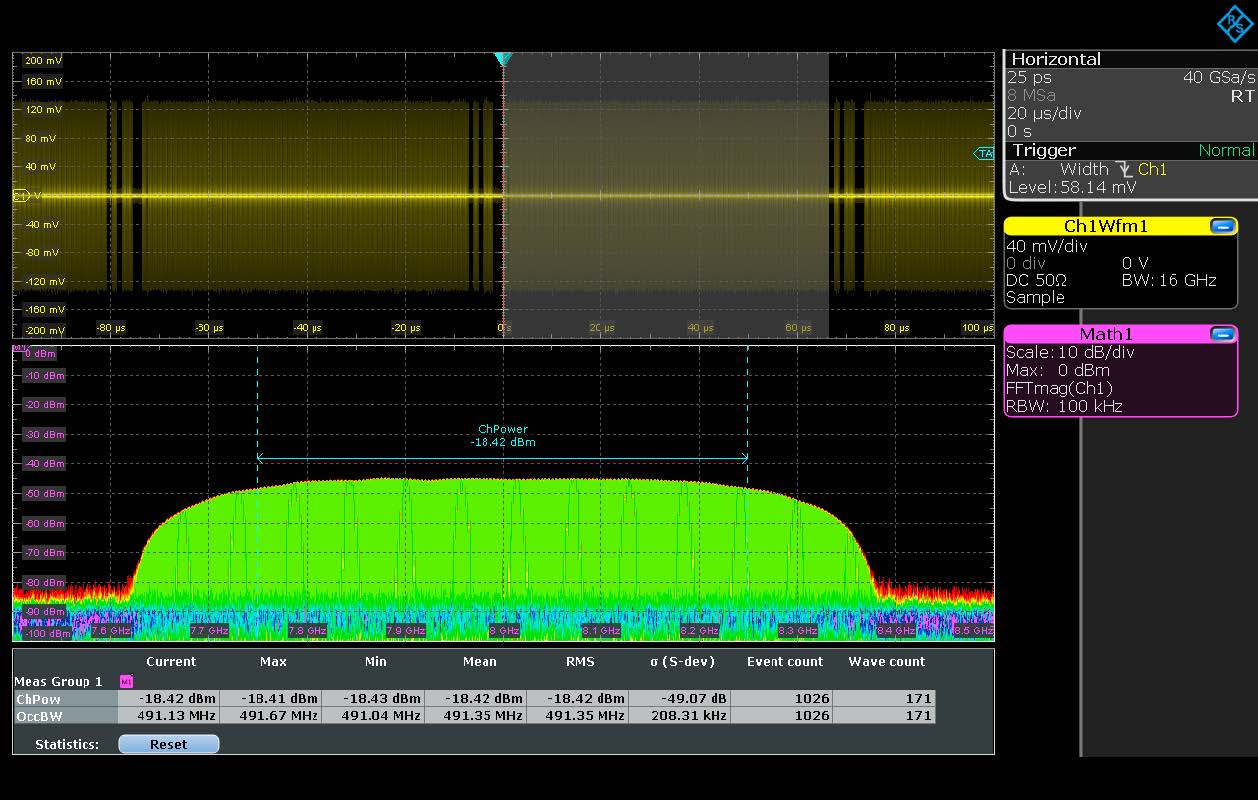Open the Trigger settings panel
The height and width of the screenshot is (800, 1258).
(x=1044, y=150)
